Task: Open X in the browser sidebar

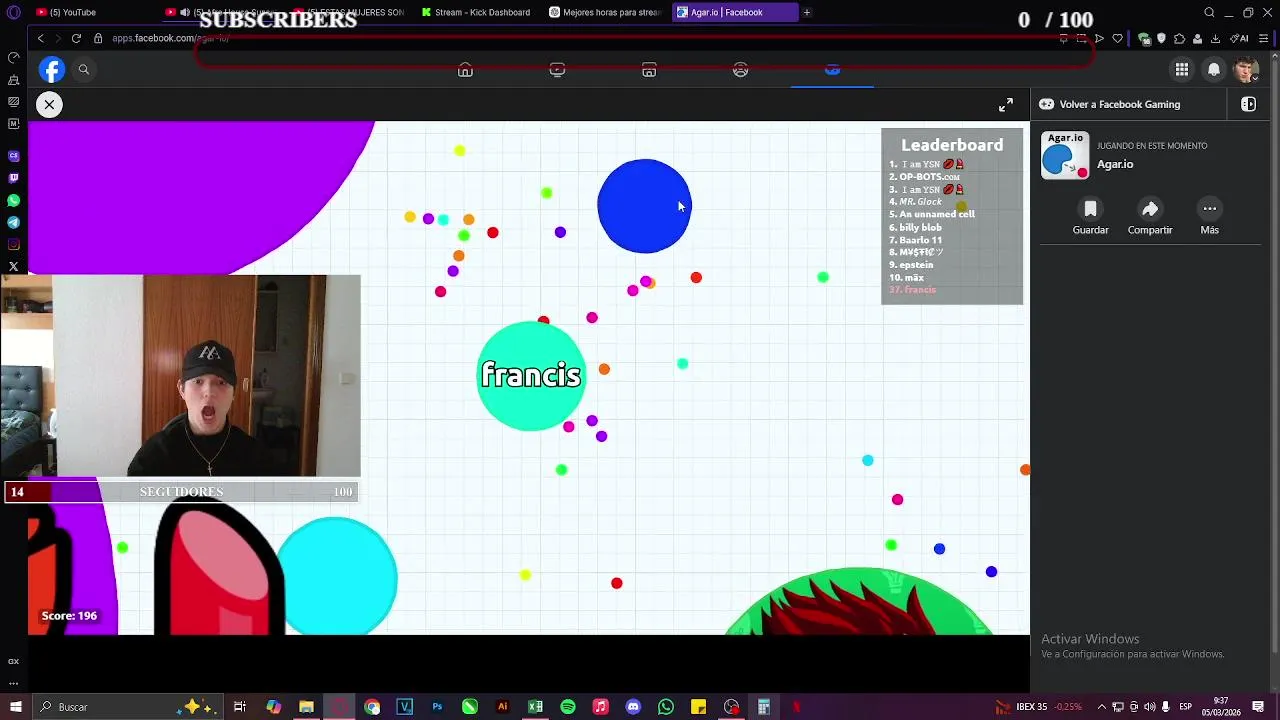Action: click(13, 266)
